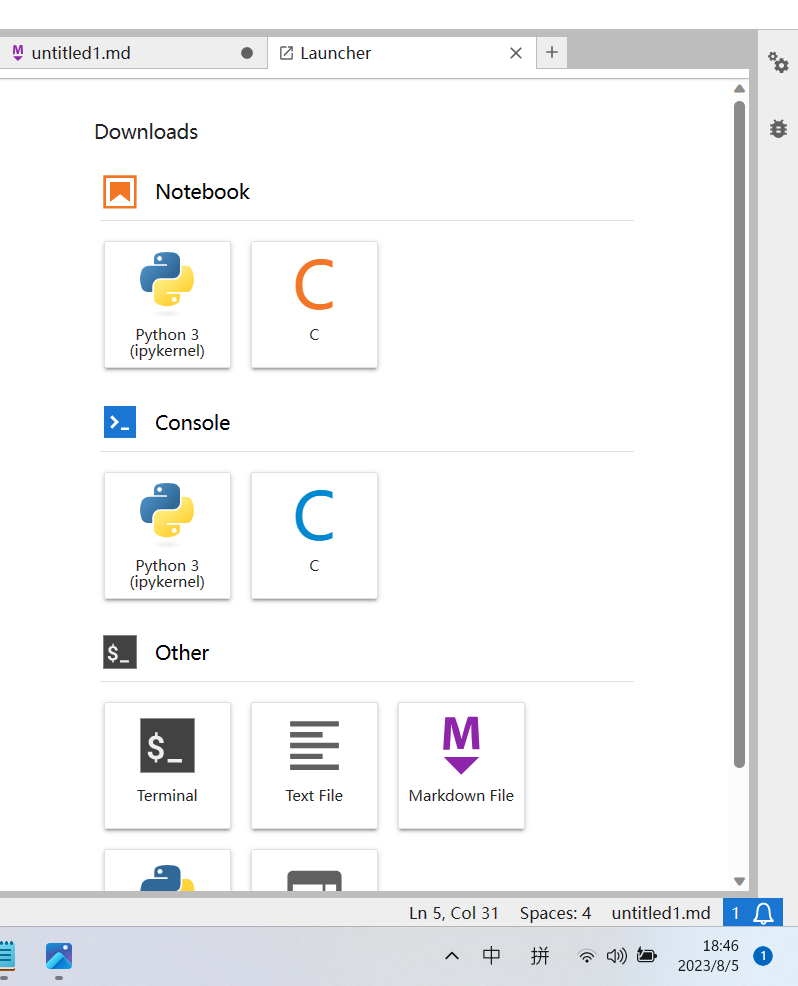The height and width of the screenshot is (986, 798).
Task: Start a Python 3 console
Action: pos(167,536)
